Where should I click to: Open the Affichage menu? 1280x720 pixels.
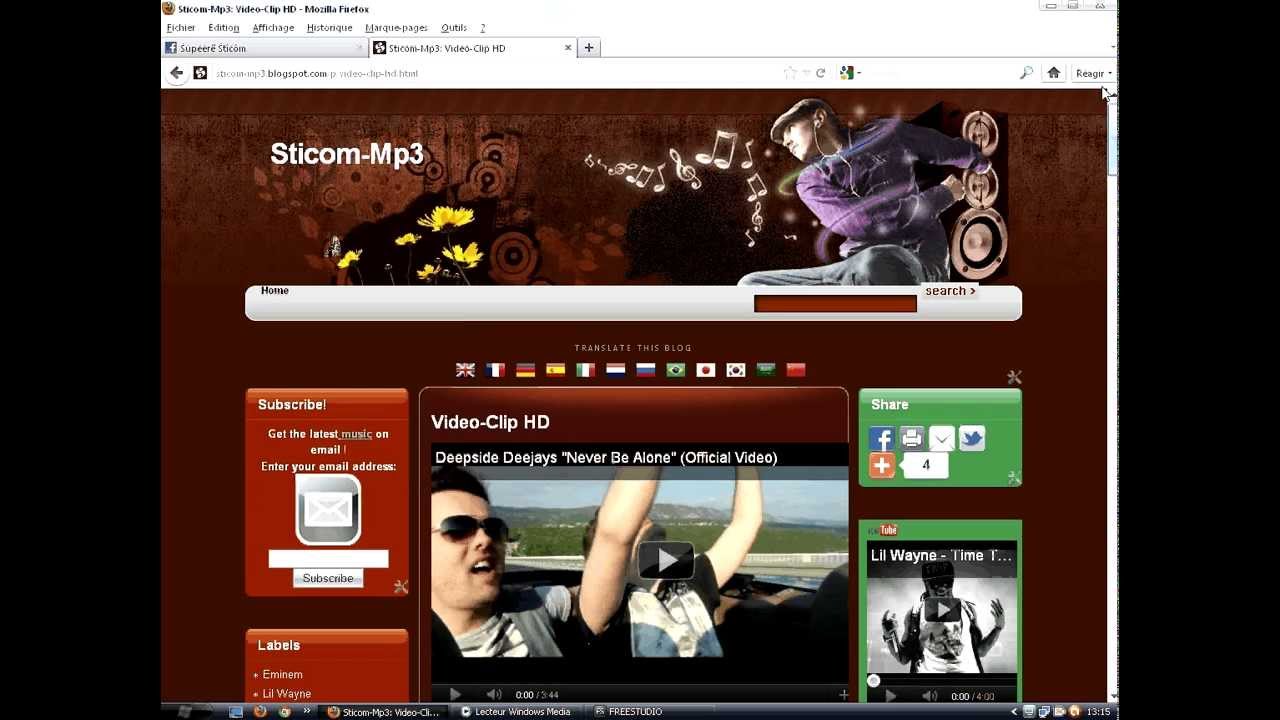point(273,28)
